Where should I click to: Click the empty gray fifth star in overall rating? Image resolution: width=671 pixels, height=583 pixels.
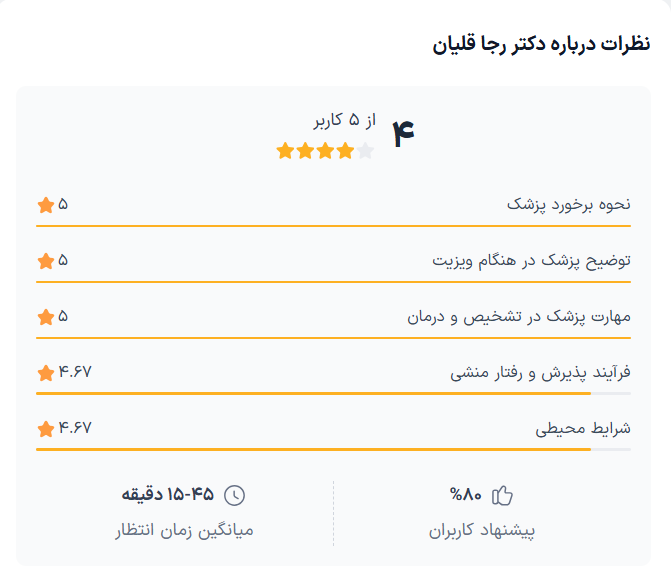(x=365, y=151)
